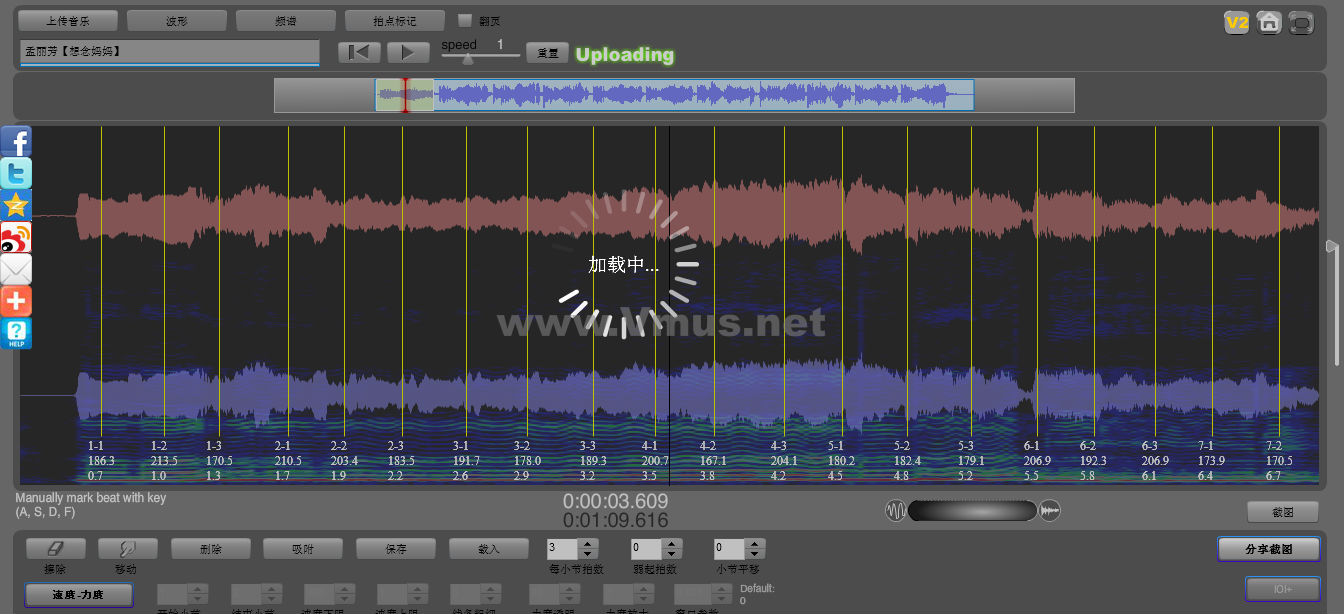This screenshot has height=614, width=1344.
Task: Increase the 小节平移 bar shift value
Action: 755,544
